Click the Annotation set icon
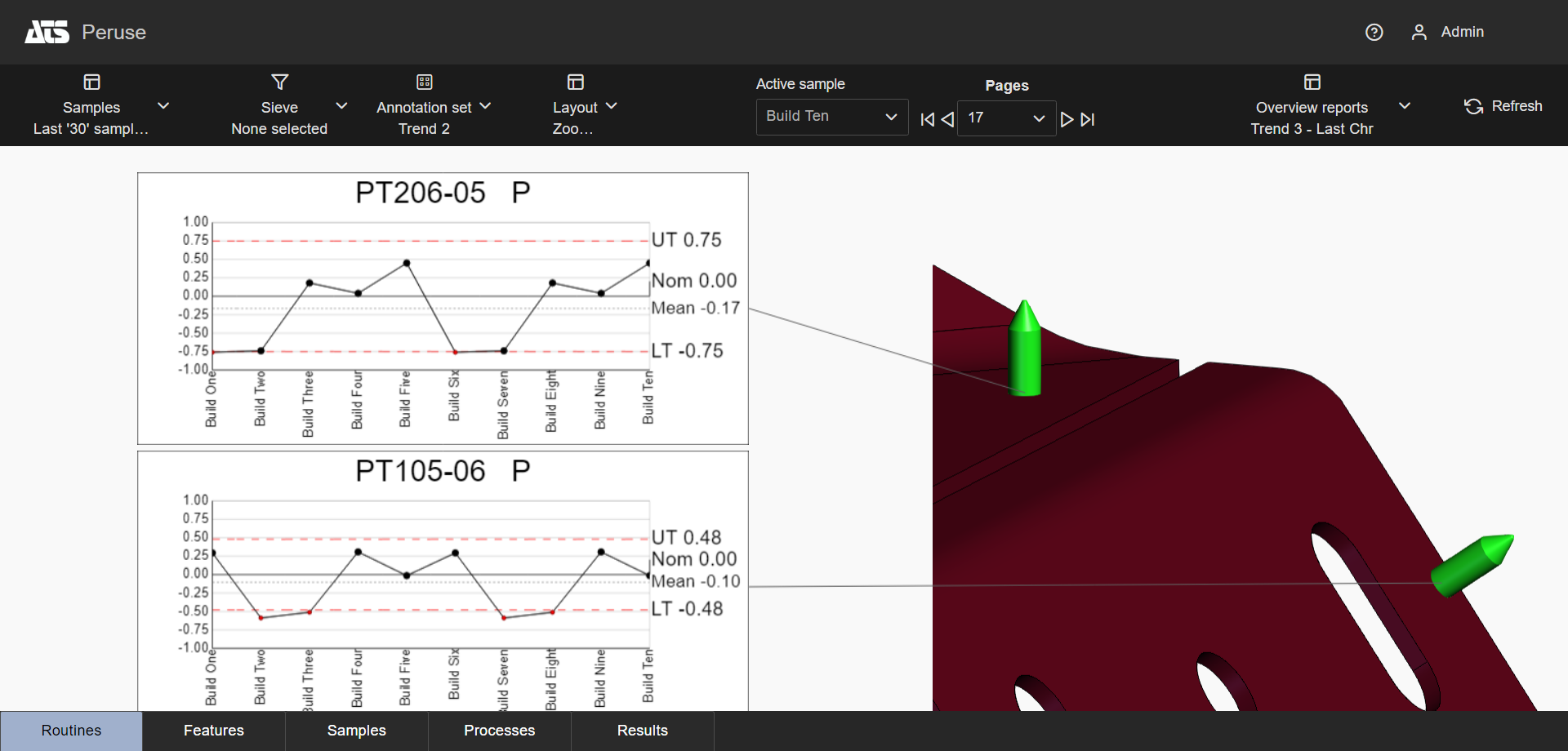The height and width of the screenshot is (751, 1568). 424,82
